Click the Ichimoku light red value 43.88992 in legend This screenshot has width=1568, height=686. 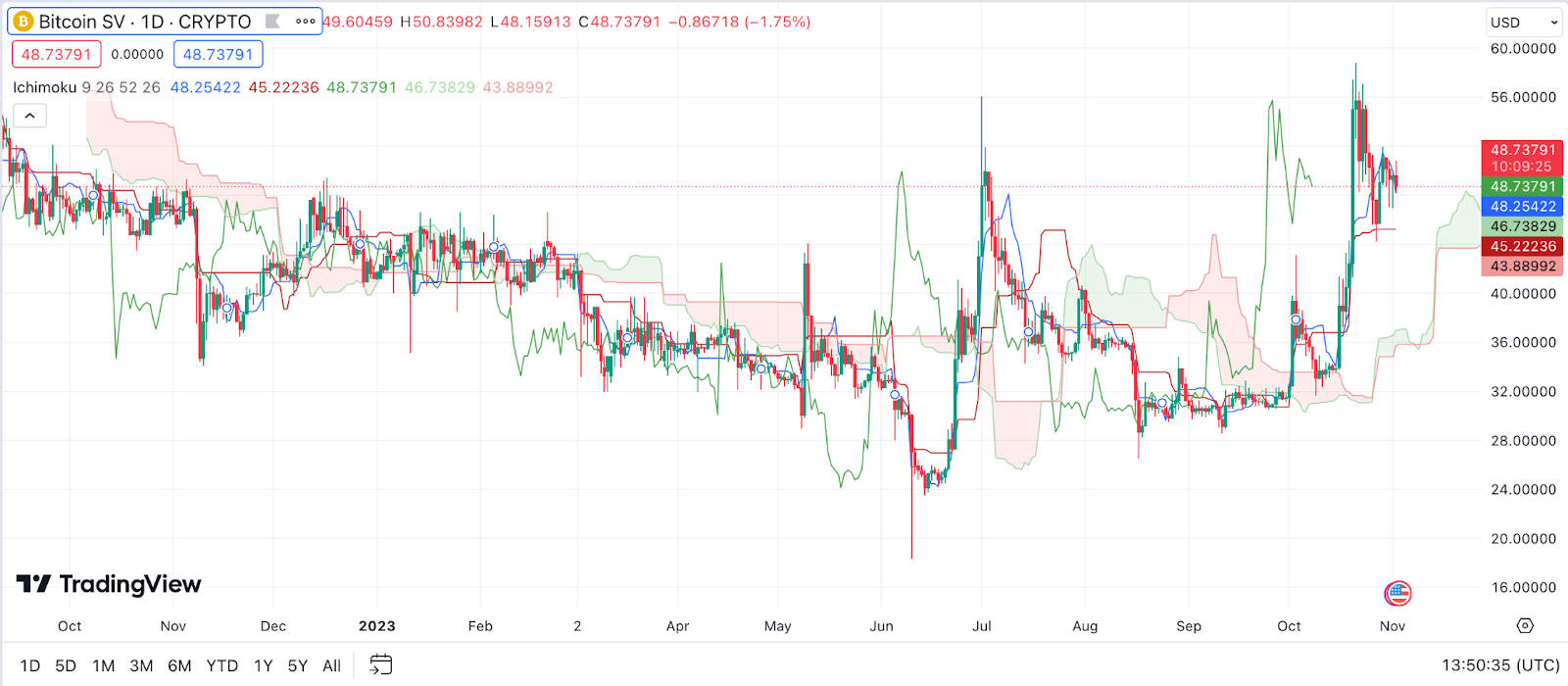coord(518,87)
